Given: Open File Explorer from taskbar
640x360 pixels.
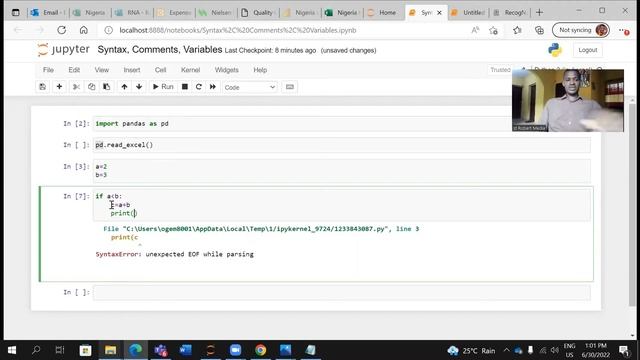Looking at the screenshot, I should click(110, 350).
